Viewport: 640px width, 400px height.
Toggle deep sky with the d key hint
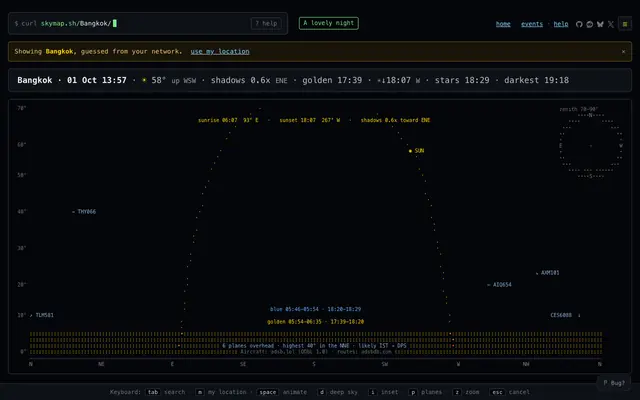tap(337, 392)
